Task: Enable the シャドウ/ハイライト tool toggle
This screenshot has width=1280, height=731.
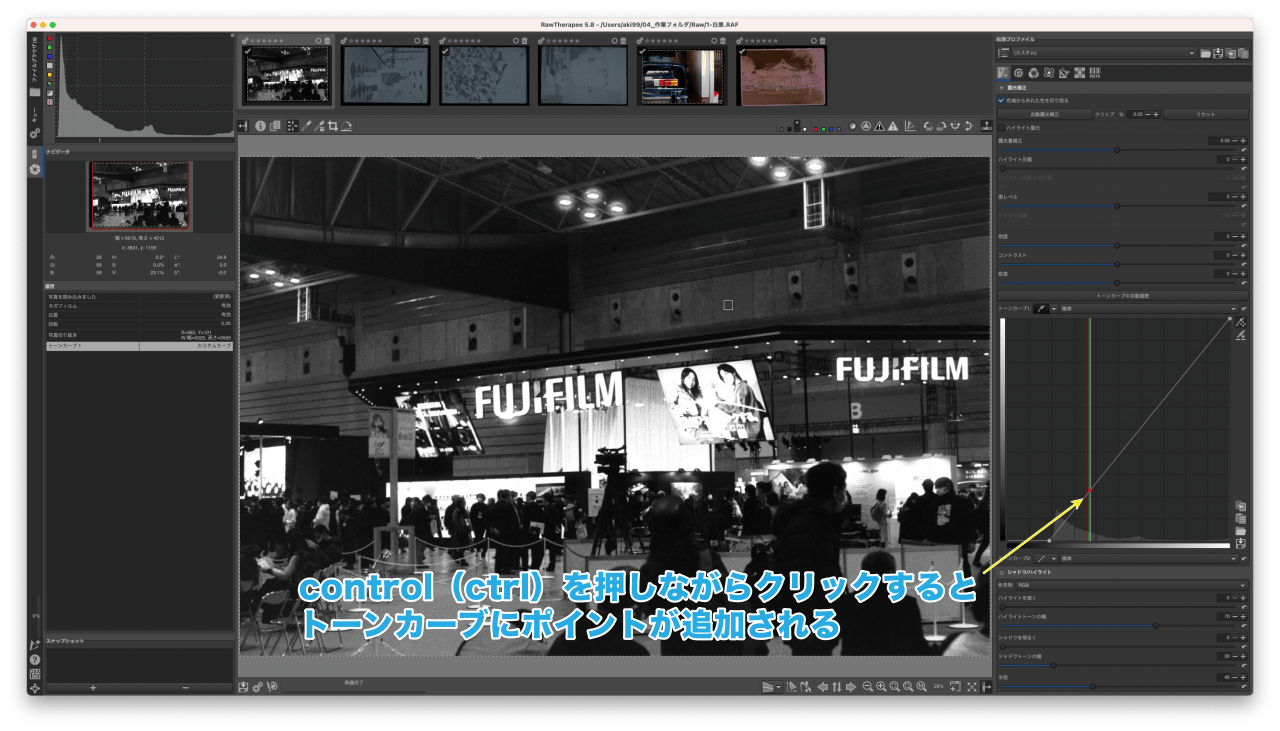Action: [1002, 573]
